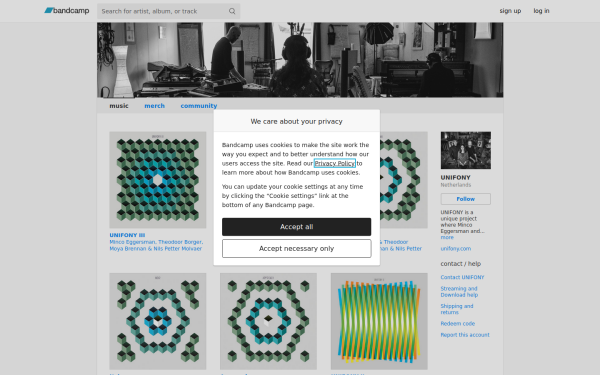Click the search magnifier icon
Screen dimensions: 600x375
click(x=232, y=11)
